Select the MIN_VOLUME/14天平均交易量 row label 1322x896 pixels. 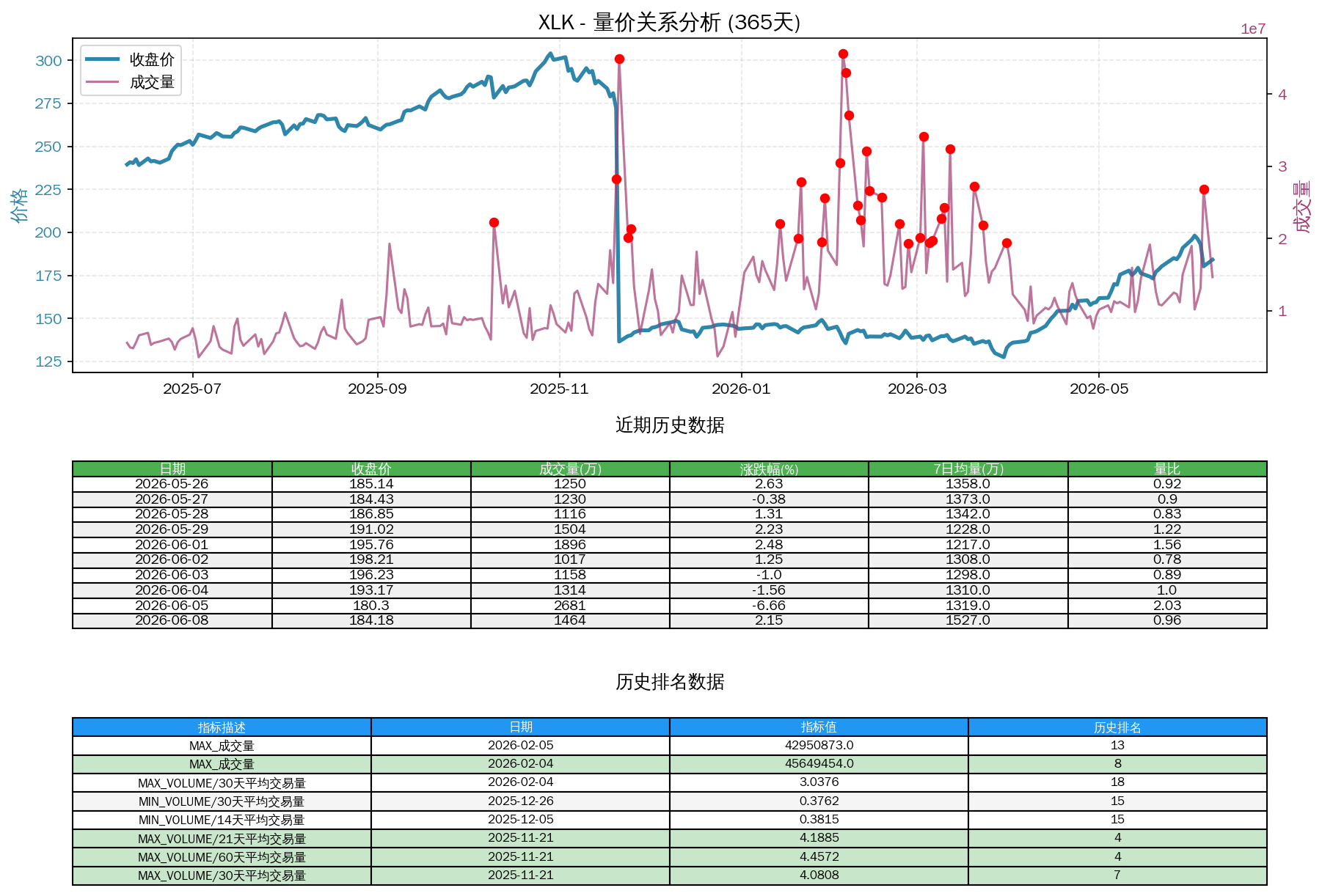(222, 820)
